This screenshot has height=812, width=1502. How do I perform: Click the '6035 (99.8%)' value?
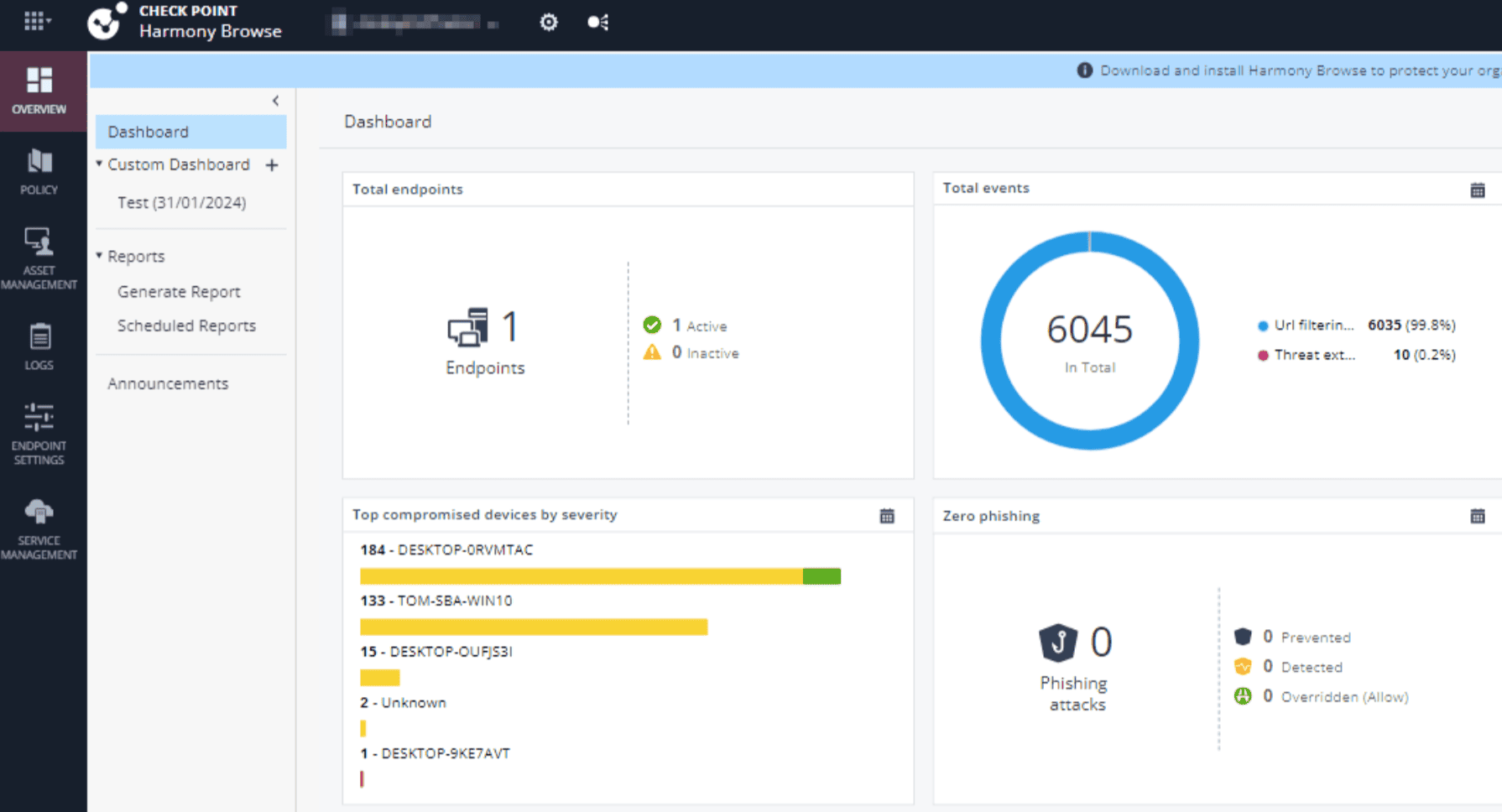(1411, 325)
